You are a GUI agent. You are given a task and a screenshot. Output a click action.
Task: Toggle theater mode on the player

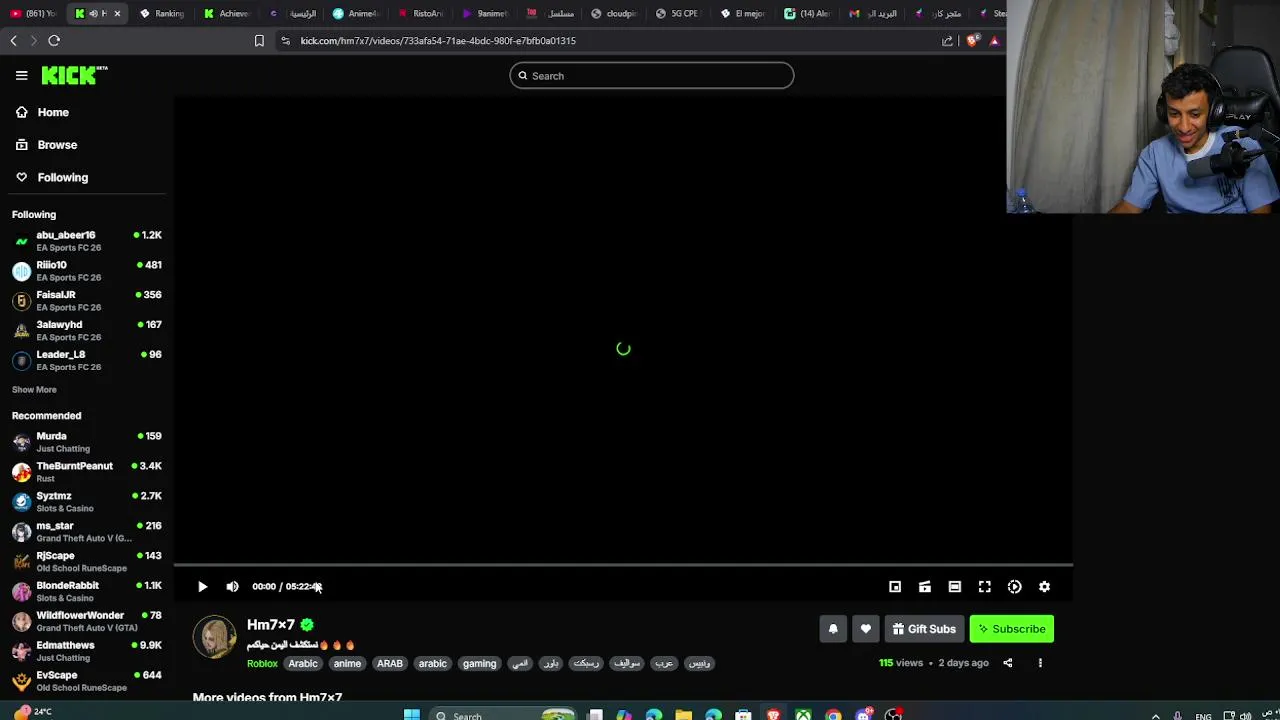tap(955, 587)
